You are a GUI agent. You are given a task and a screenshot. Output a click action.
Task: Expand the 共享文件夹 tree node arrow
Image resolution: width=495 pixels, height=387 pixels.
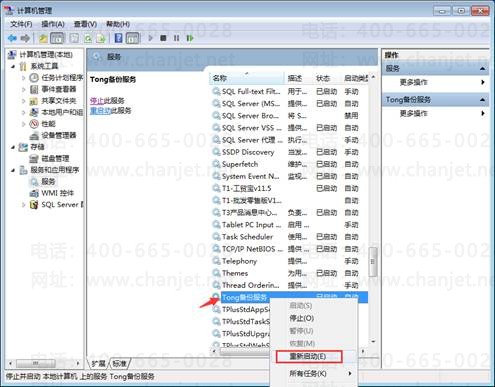(x=24, y=101)
